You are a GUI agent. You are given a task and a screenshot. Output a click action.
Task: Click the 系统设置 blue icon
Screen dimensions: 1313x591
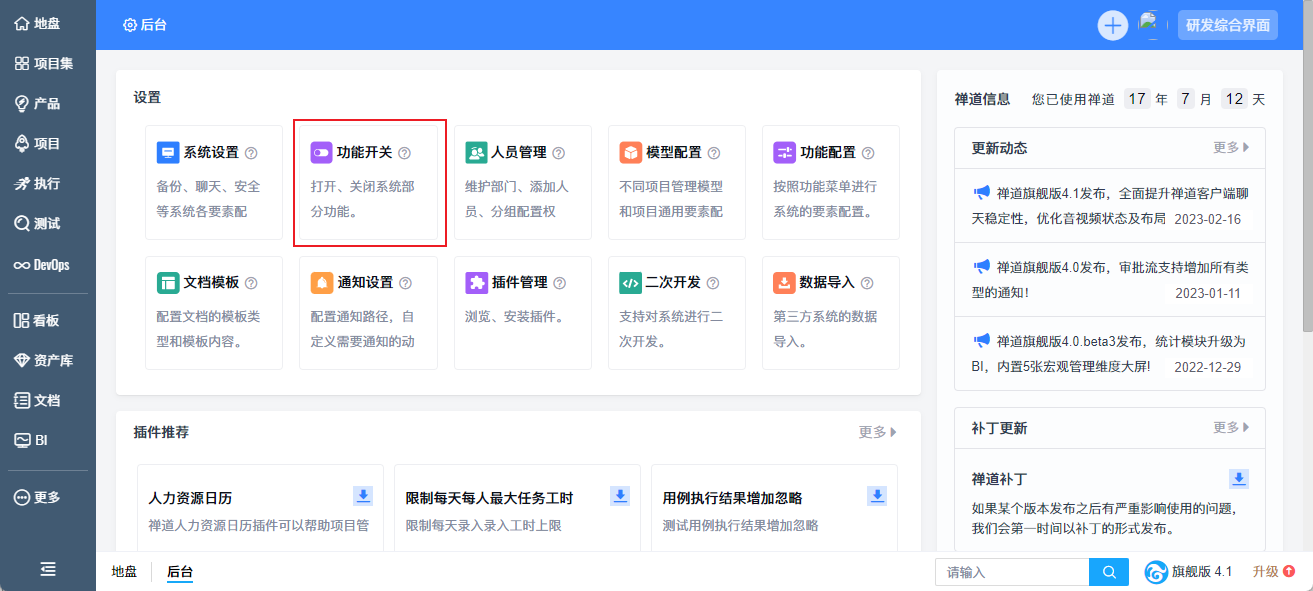168,153
